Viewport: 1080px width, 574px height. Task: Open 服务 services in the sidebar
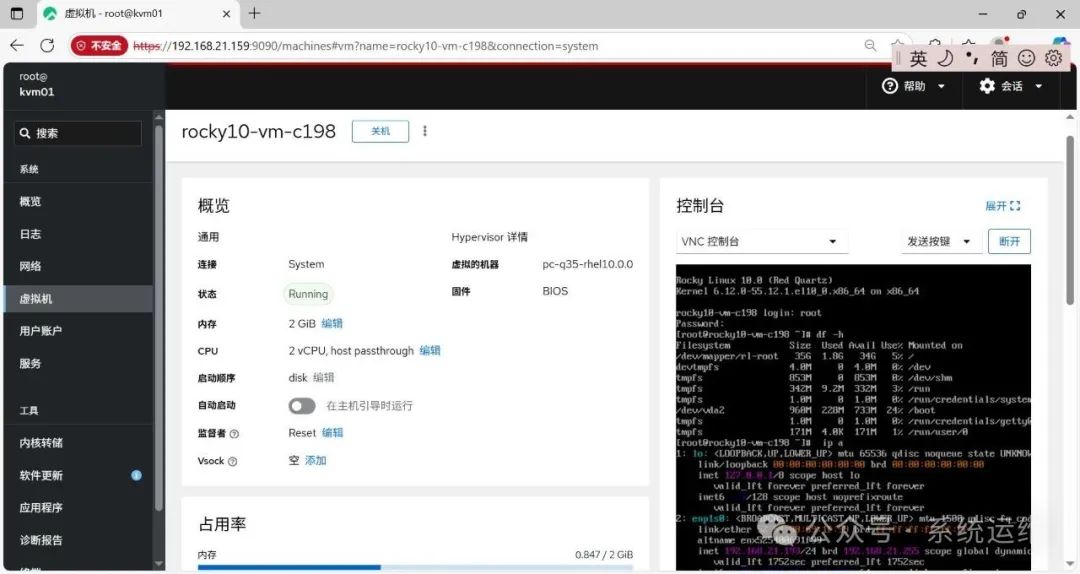(x=79, y=363)
